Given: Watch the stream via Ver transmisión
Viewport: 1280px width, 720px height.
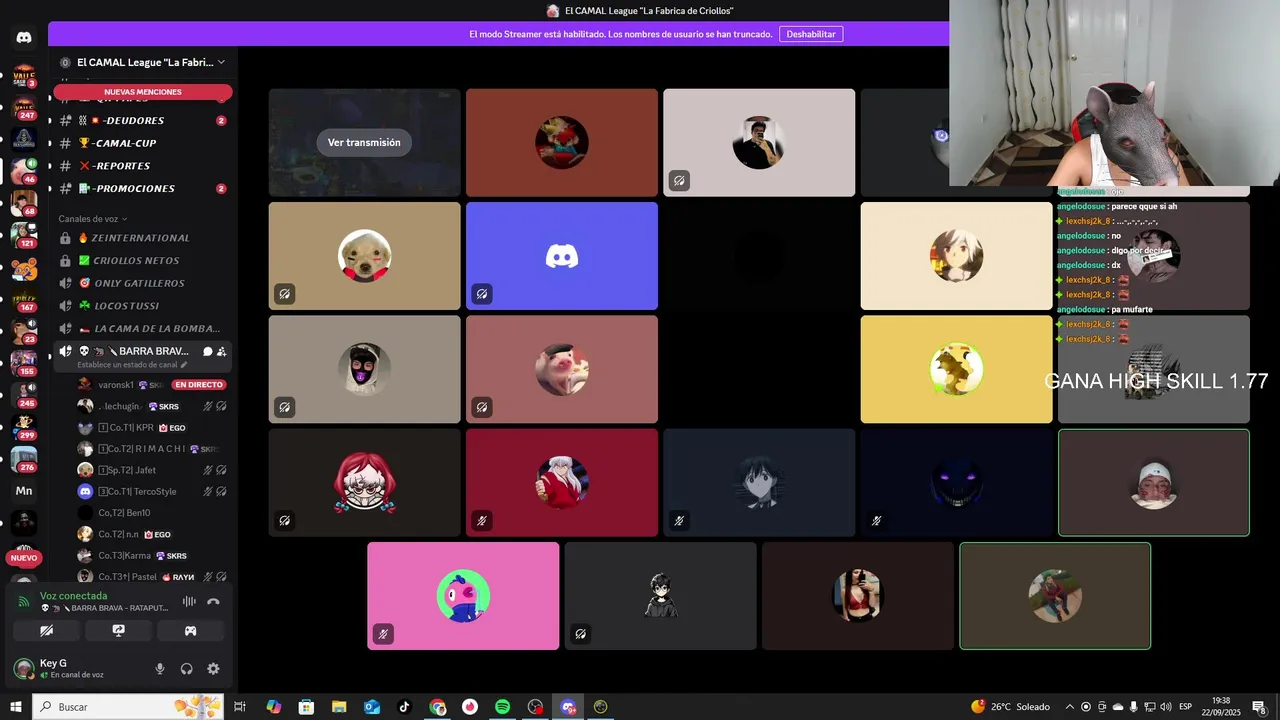Looking at the screenshot, I should click(x=364, y=142).
